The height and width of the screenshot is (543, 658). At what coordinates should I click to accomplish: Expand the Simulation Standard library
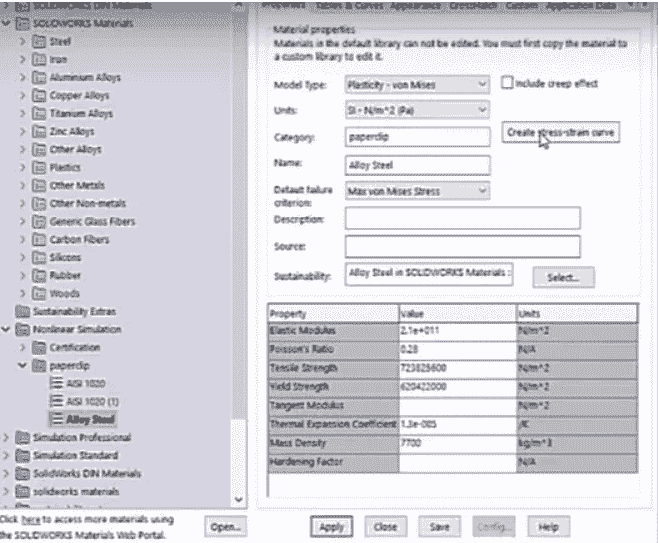pos(6,455)
